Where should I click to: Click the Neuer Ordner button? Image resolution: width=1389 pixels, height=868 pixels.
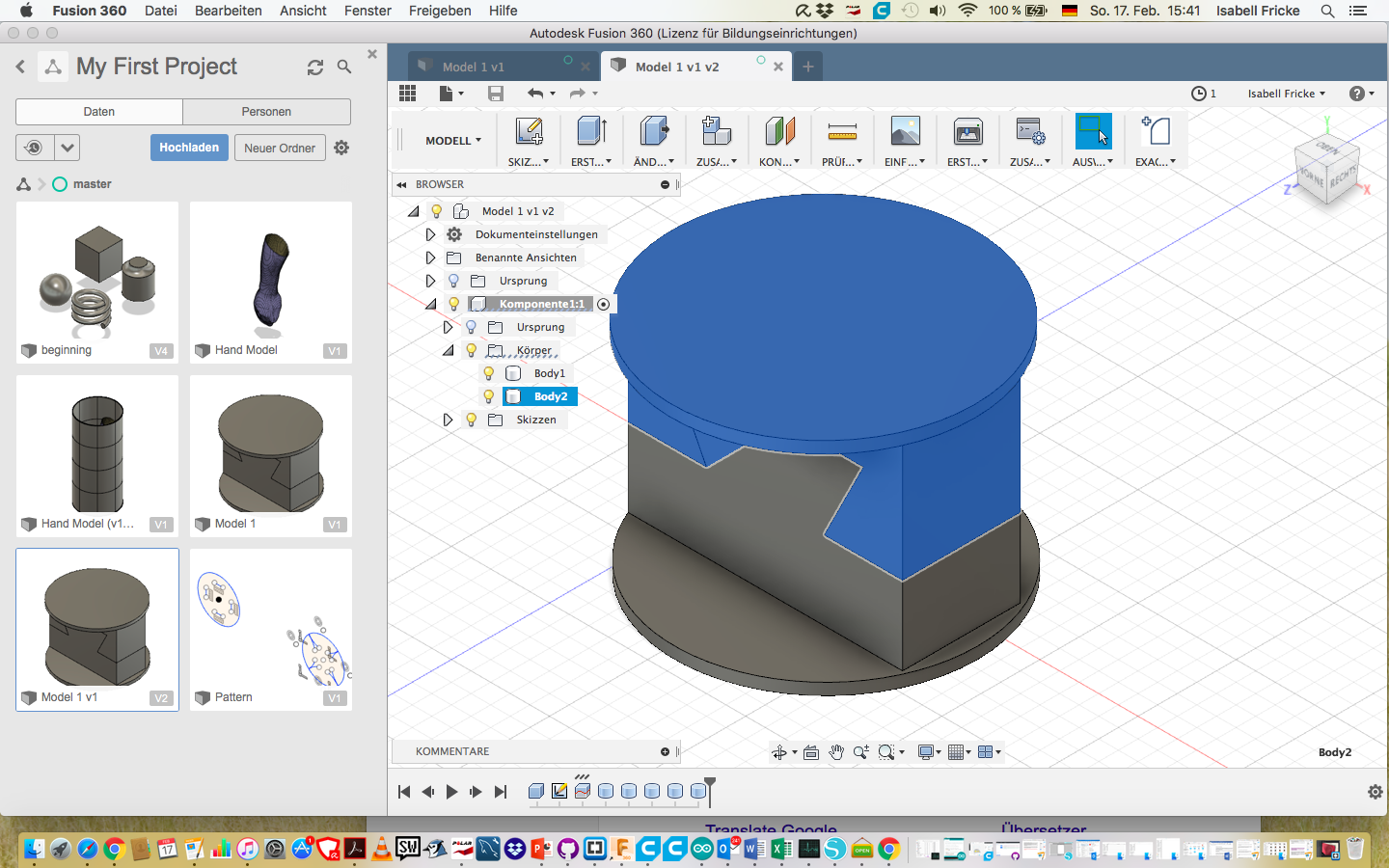280,148
